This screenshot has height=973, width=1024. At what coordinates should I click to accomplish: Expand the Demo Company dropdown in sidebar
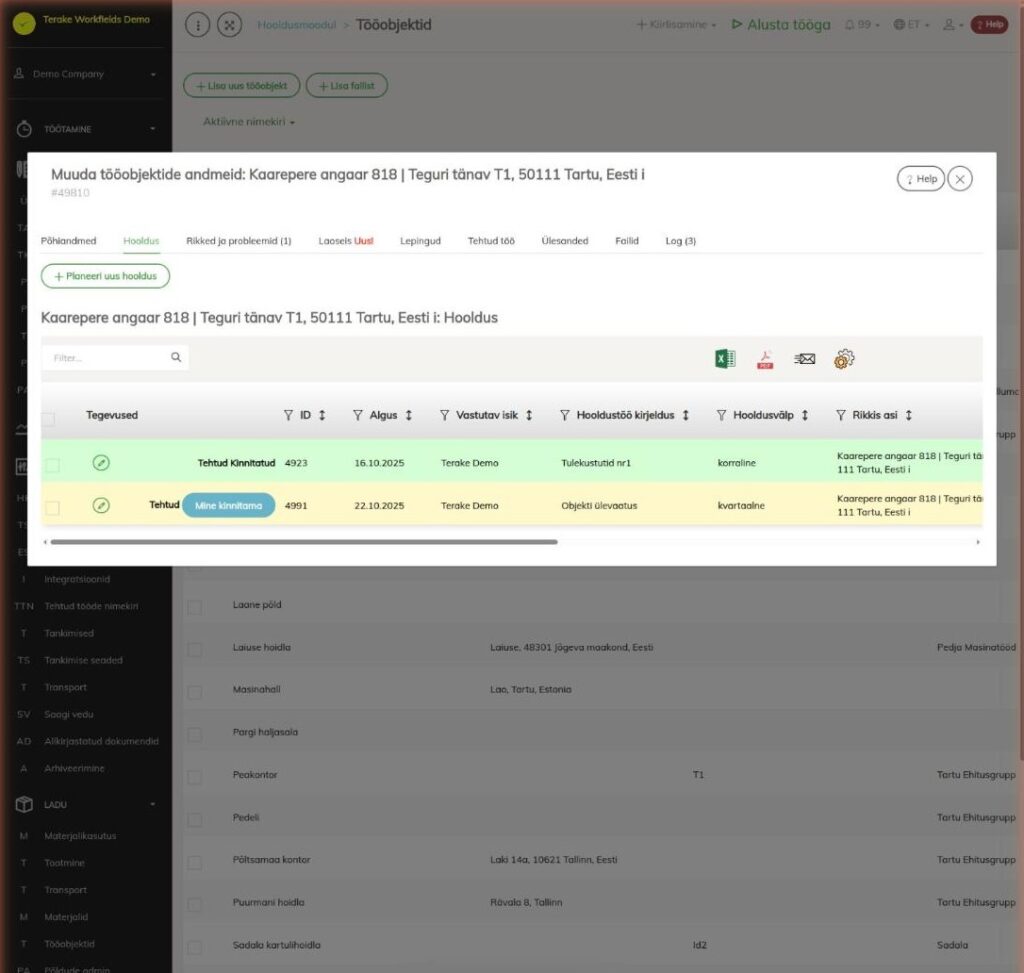86,74
